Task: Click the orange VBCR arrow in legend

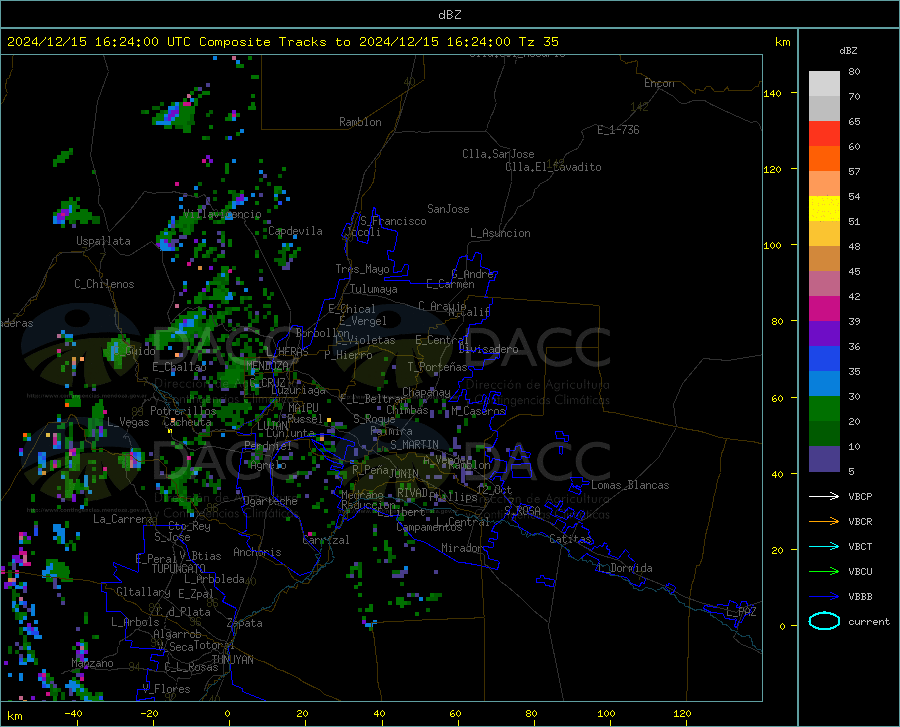Action: 824,522
